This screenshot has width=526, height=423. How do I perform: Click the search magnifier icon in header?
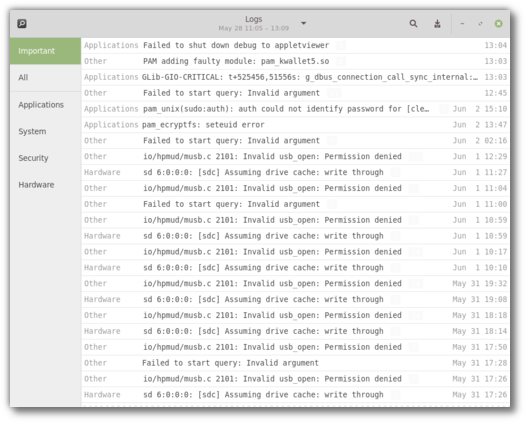click(413, 23)
